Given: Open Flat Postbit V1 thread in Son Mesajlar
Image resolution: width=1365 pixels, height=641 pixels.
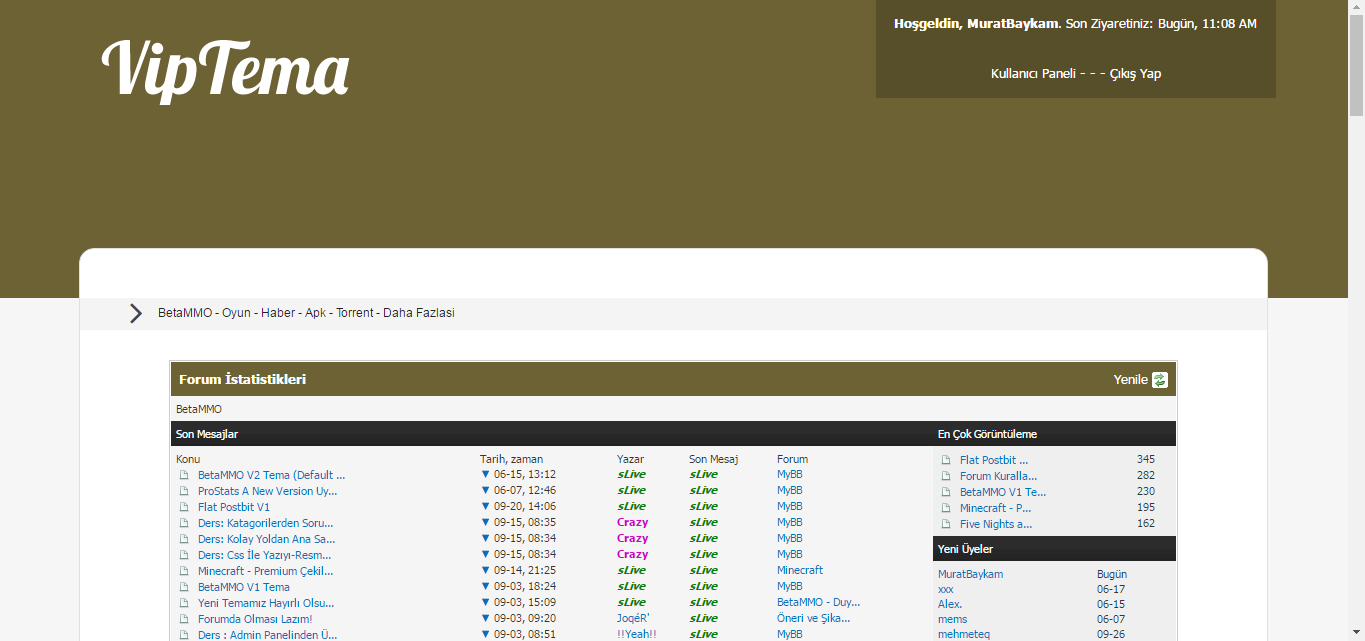Looking at the screenshot, I should tap(234, 507).
